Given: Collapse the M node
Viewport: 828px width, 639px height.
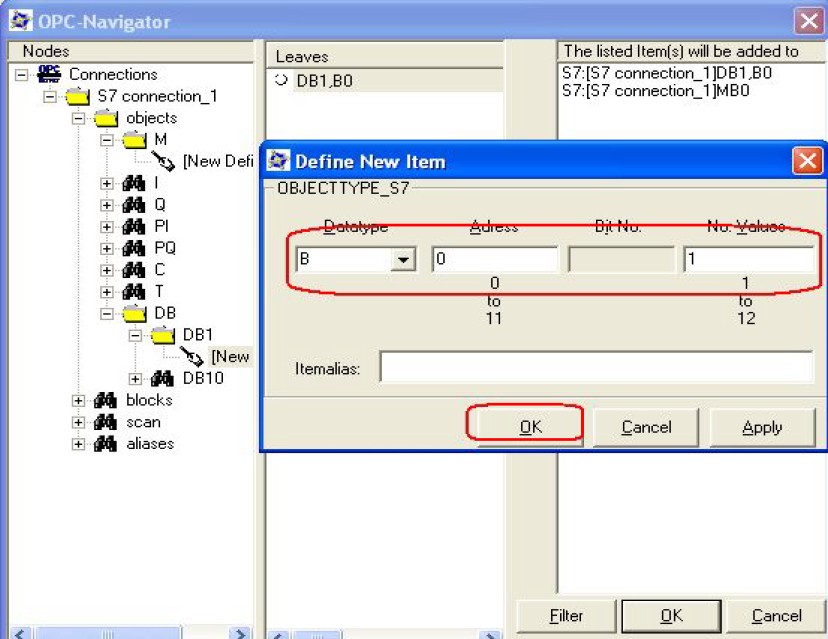Looking at the screenshot, I should pyautogui.click(x=107, y=140).
